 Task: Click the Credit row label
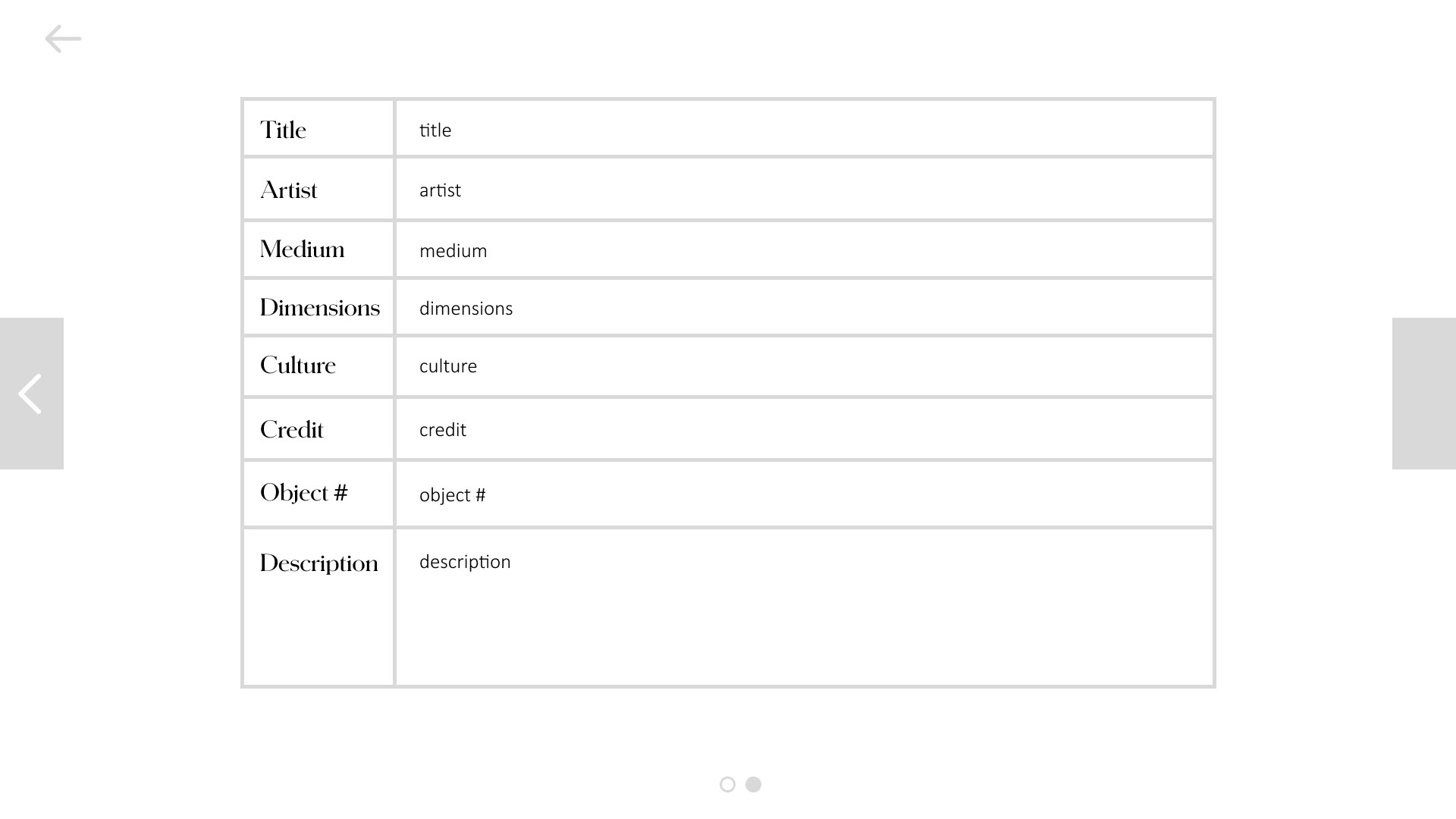pos(292,430)
